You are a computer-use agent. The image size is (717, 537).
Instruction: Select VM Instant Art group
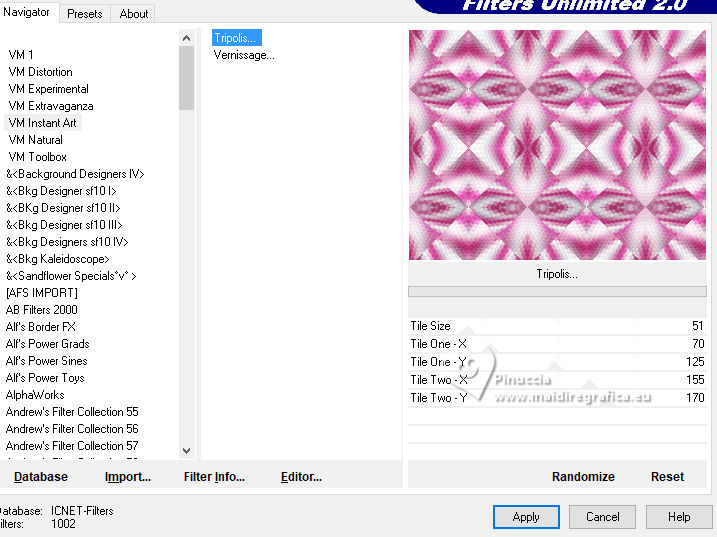(x=42, y=123)
